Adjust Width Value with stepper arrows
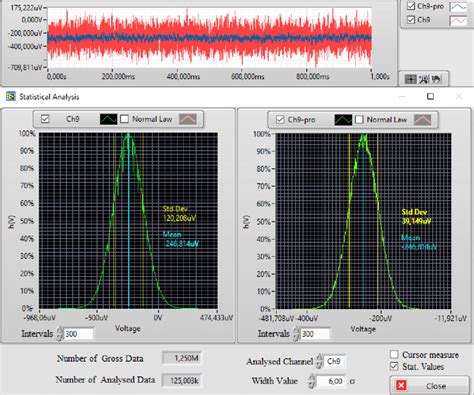 [312, 381]
